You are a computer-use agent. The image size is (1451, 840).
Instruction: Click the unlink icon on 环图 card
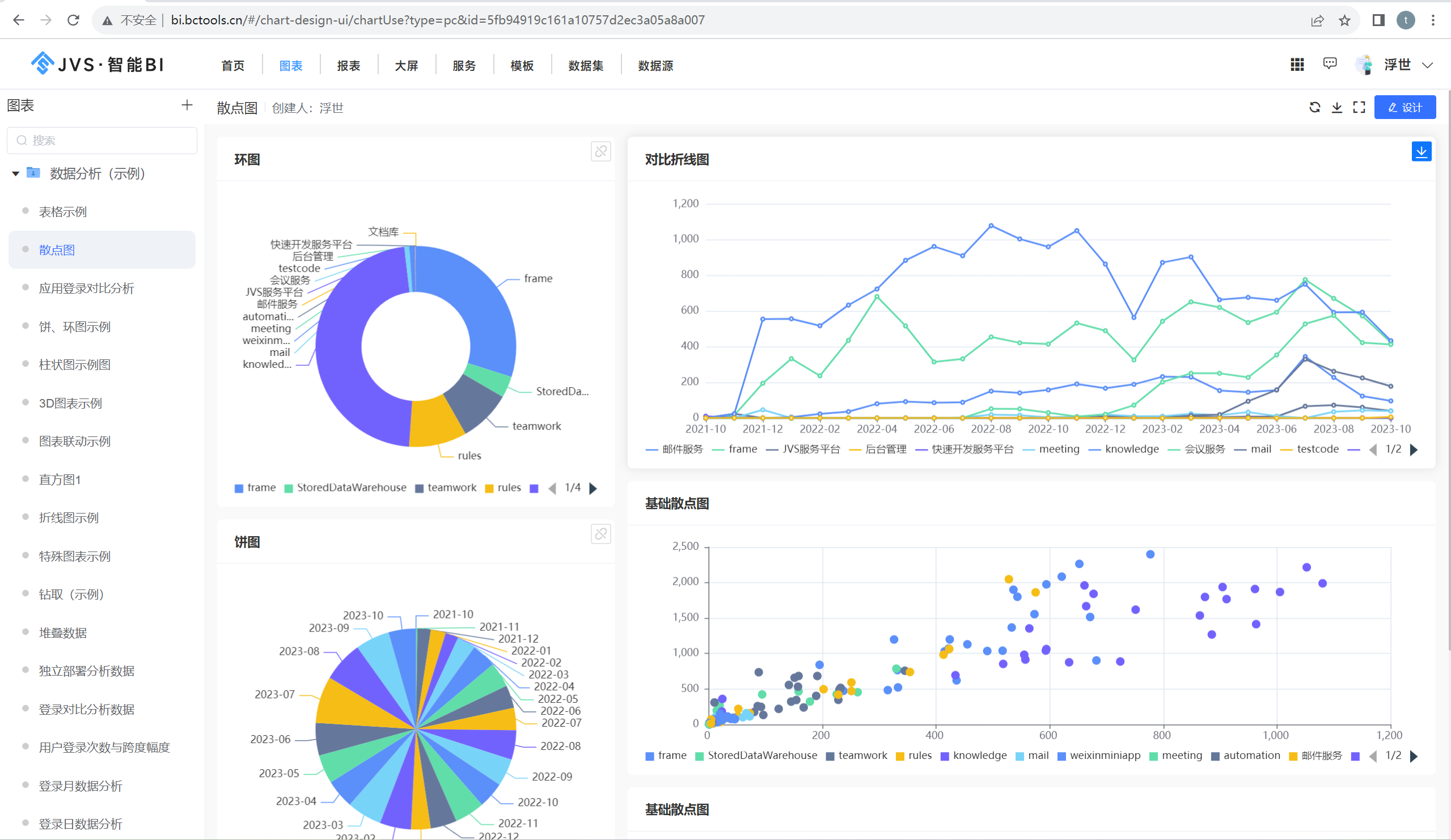point(600,151)
